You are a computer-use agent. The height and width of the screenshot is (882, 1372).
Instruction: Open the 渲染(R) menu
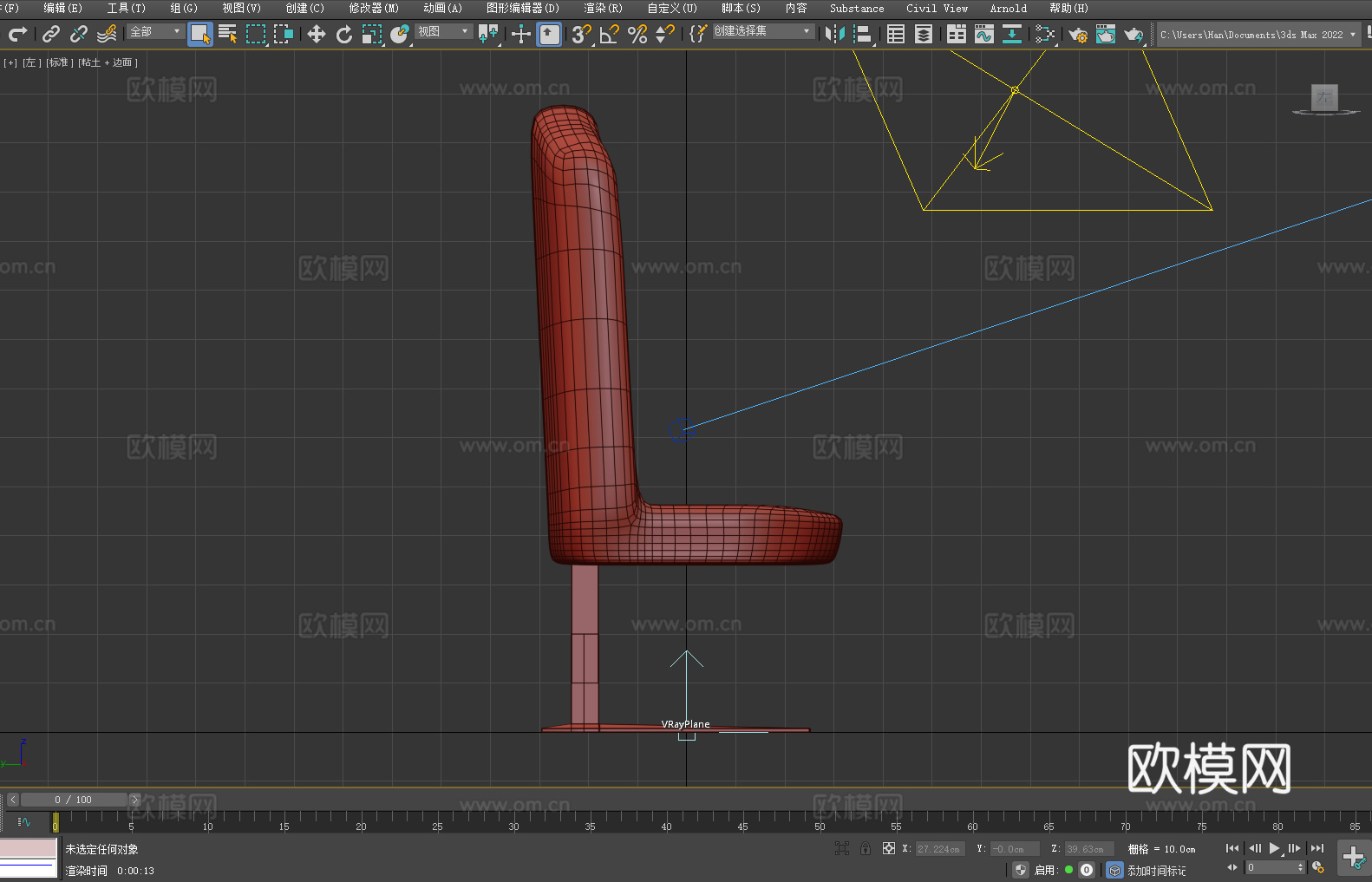[603, 8]
